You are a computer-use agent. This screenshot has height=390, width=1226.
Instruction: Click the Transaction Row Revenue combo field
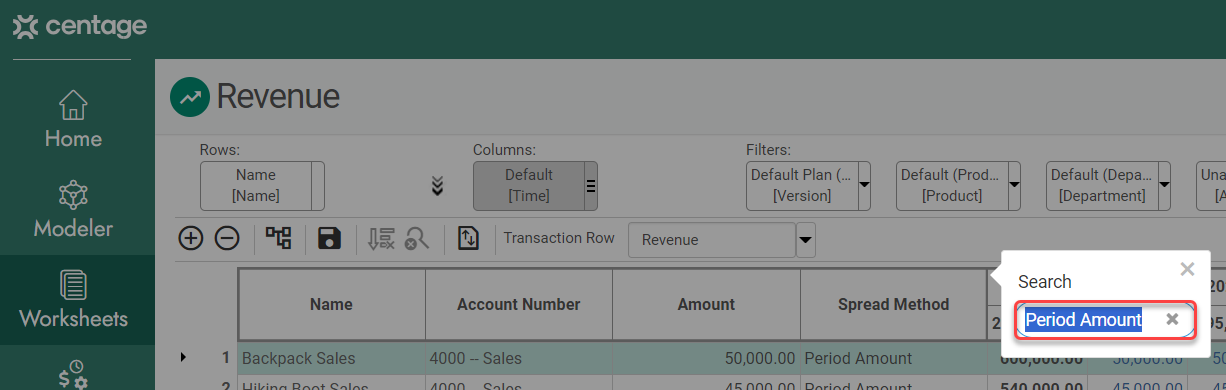(712, 240)
